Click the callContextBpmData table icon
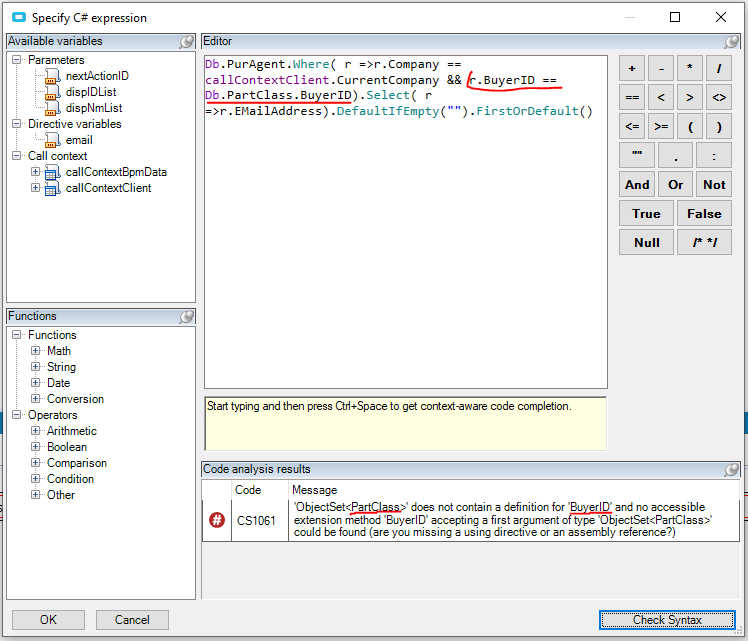Image resolution: width=748 pixels, height=641 pixels. point(52,172)
